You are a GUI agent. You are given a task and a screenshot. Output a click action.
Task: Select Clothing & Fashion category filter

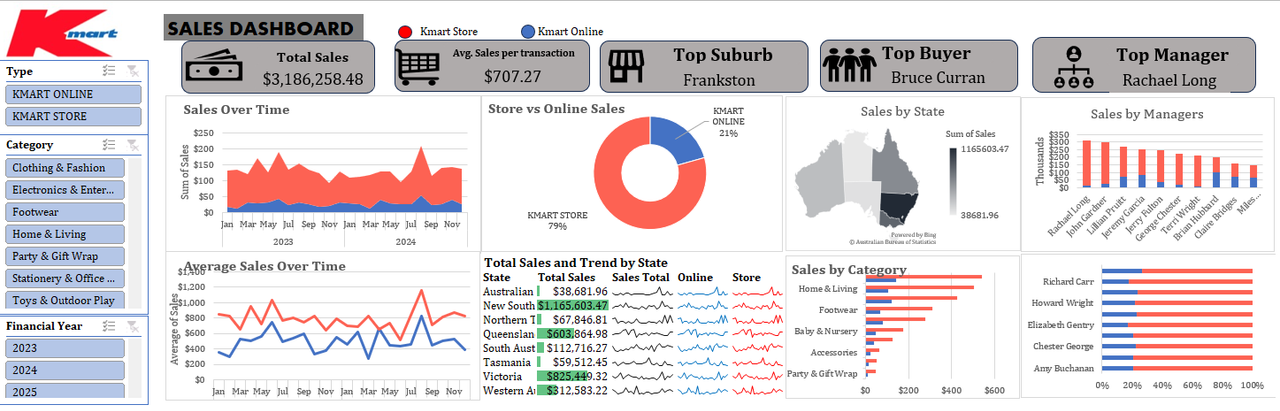pyautogui.click(x=65, y=168)
